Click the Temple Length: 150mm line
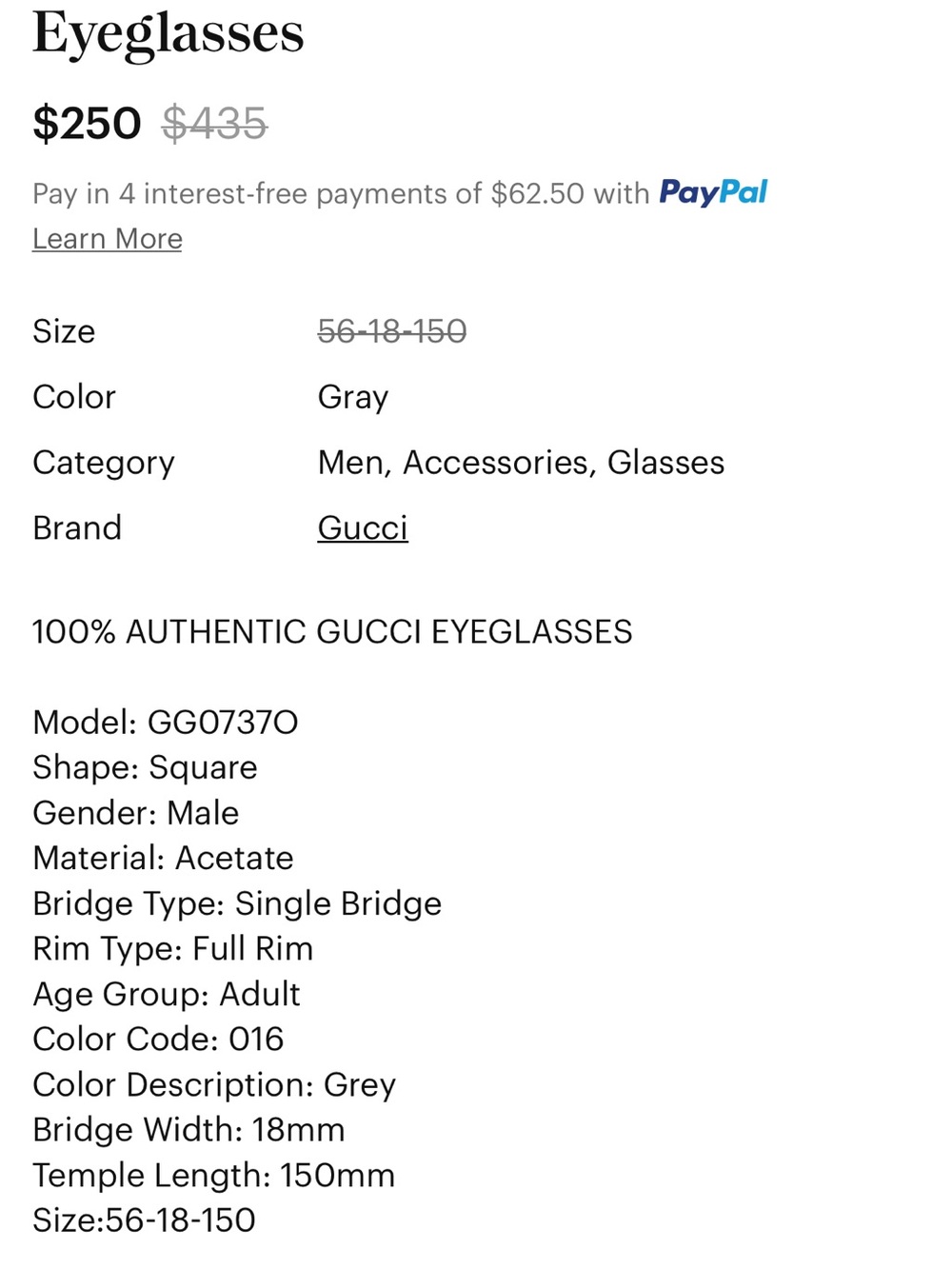Image resolution: width=952 pixels, height=1269 pixels. point(213,1175)
